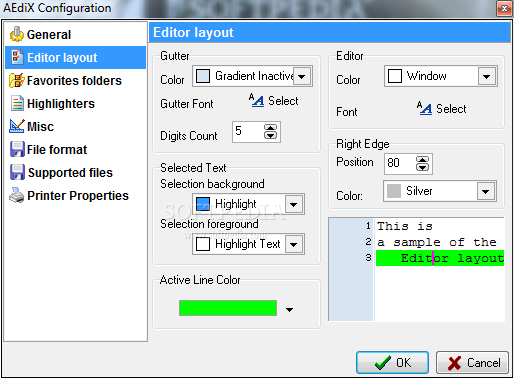514x379 pixels.
Task: Click the Highlighters list icon
Action: click(17, 103)
